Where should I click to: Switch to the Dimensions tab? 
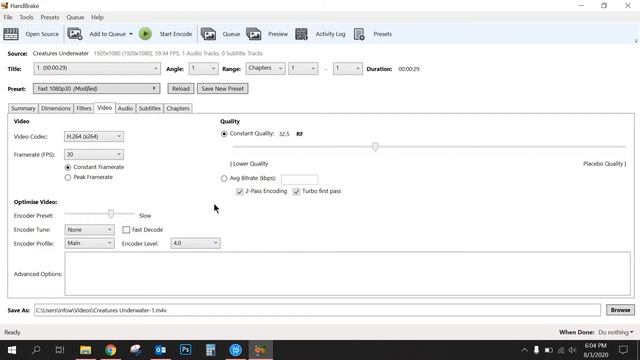pyautogui.click(x=56, y=109)
